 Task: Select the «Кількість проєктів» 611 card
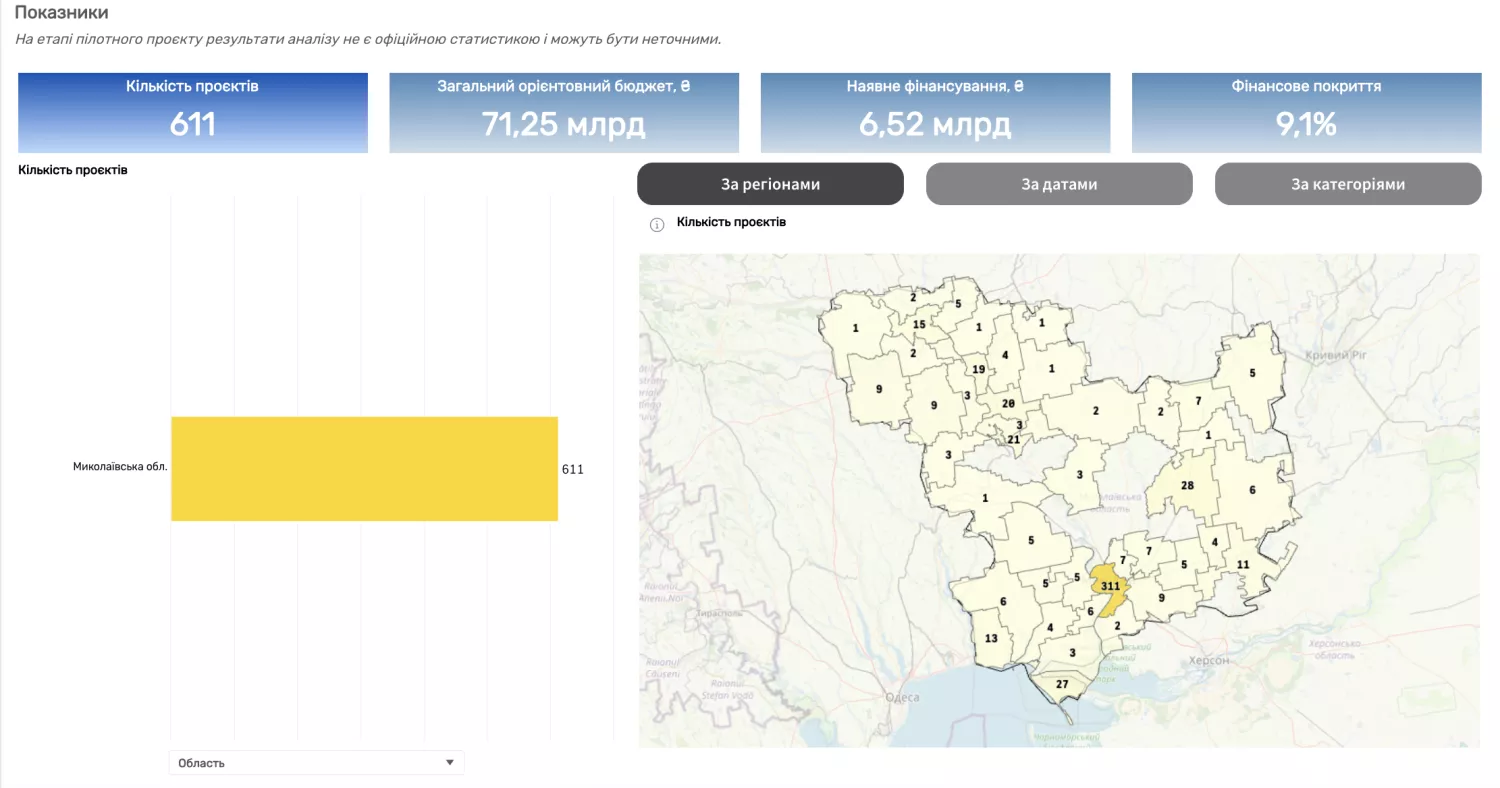pos(193,112)
